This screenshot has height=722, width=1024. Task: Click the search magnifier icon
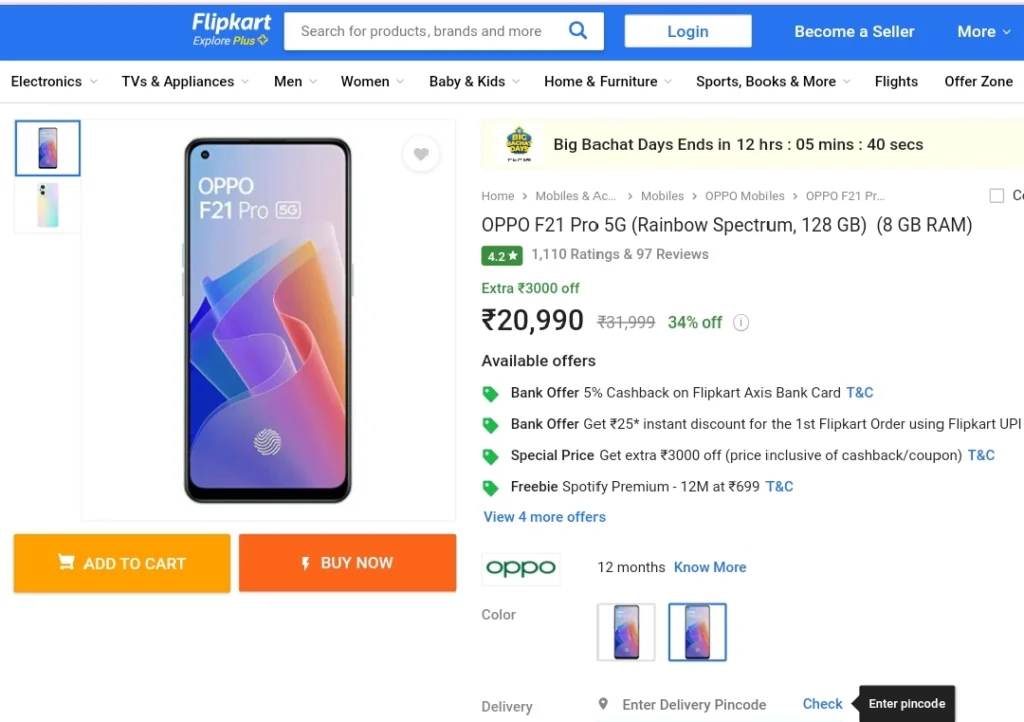point(578,31)
